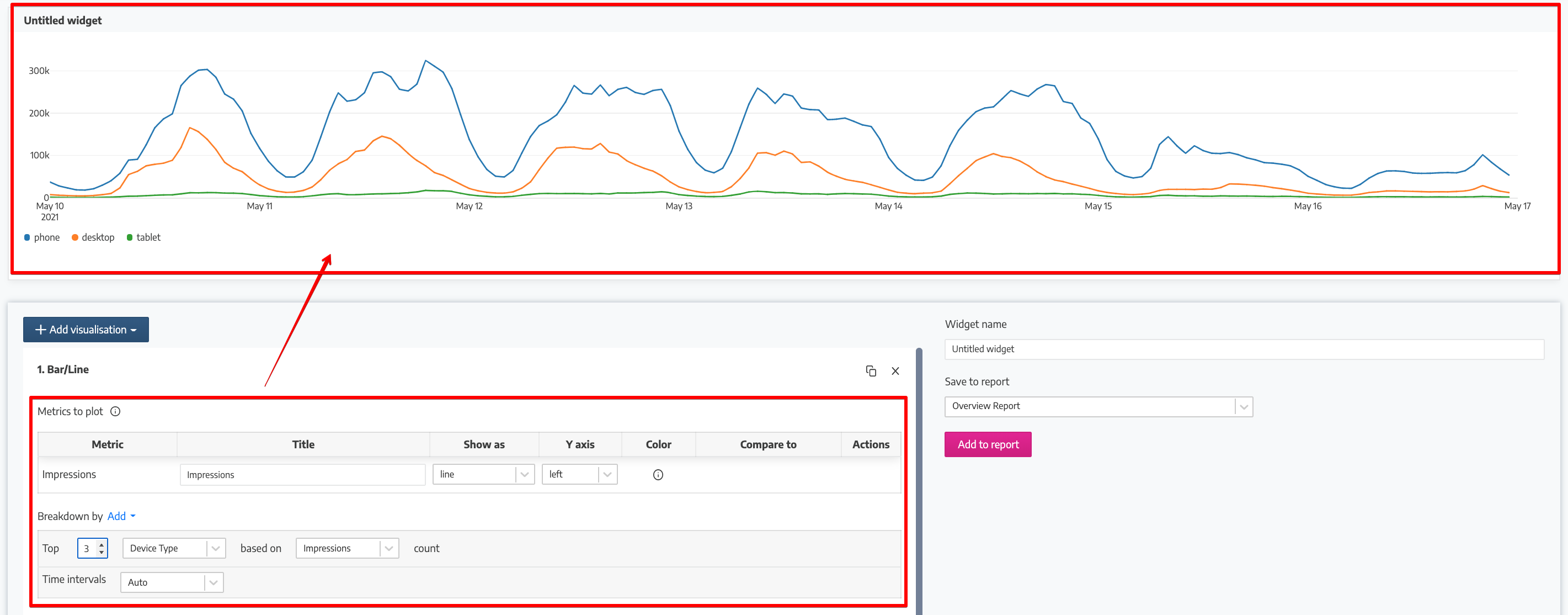Decrease the Top count stepper down arrow
This screenshot has width=1568, height=615.
coord(101,552)
